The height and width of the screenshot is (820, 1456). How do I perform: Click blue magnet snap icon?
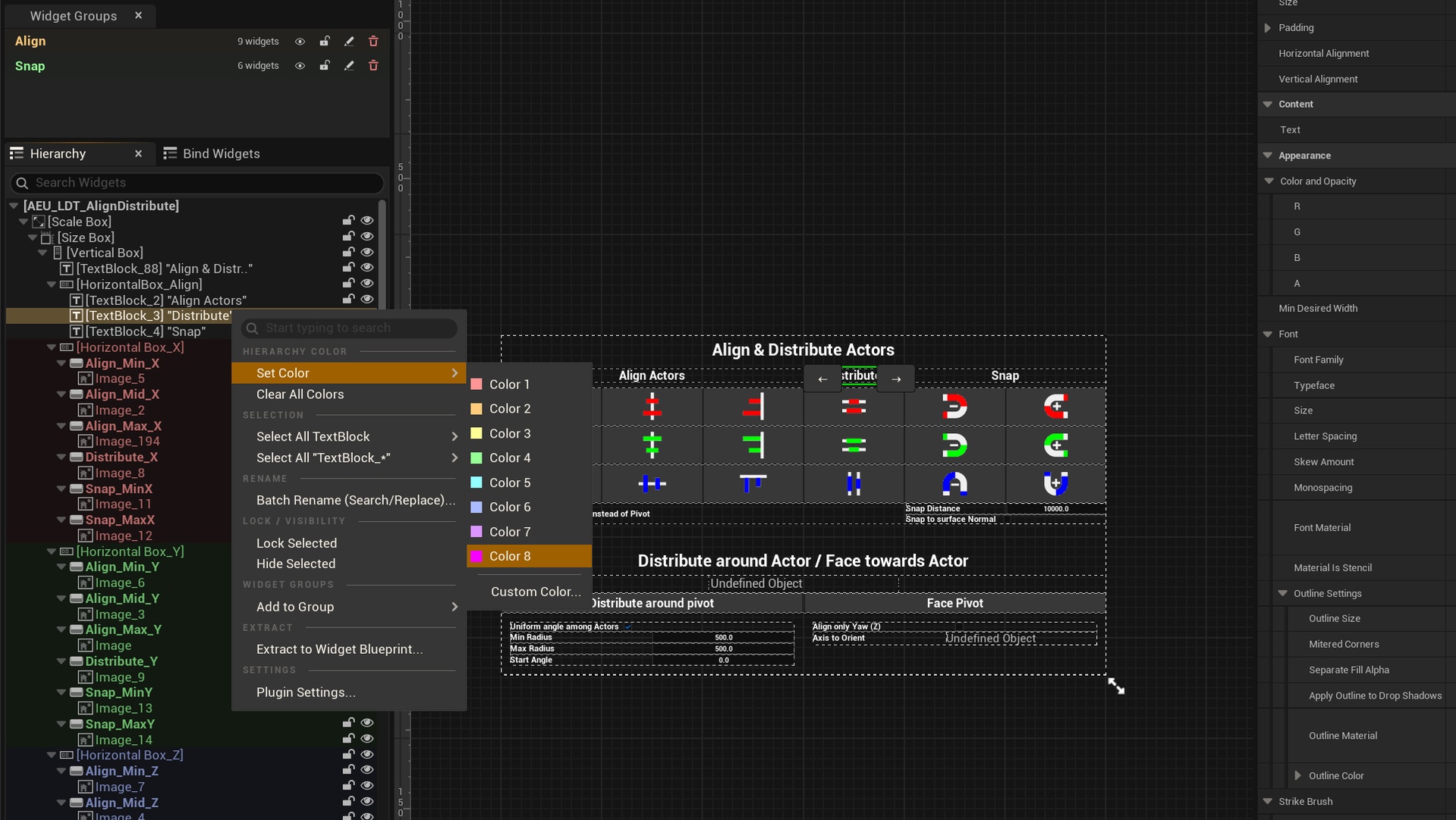(954, 483)
